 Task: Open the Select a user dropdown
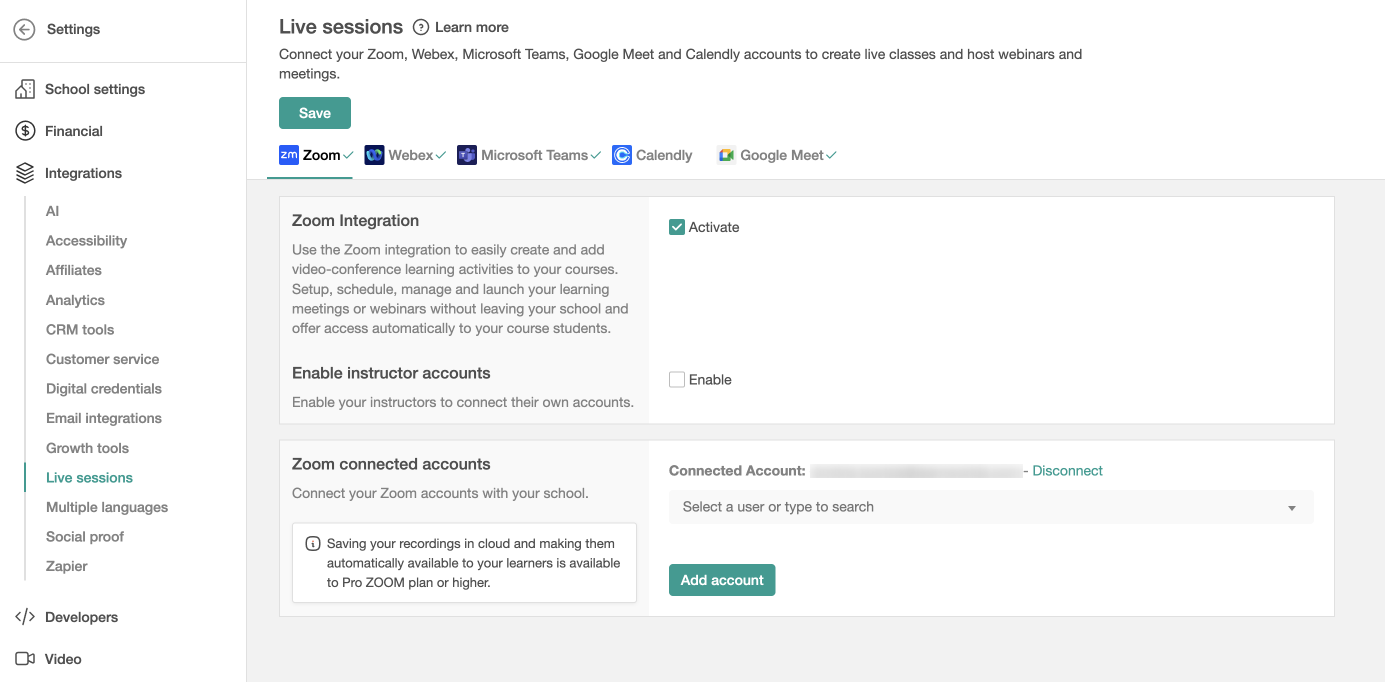980,507
